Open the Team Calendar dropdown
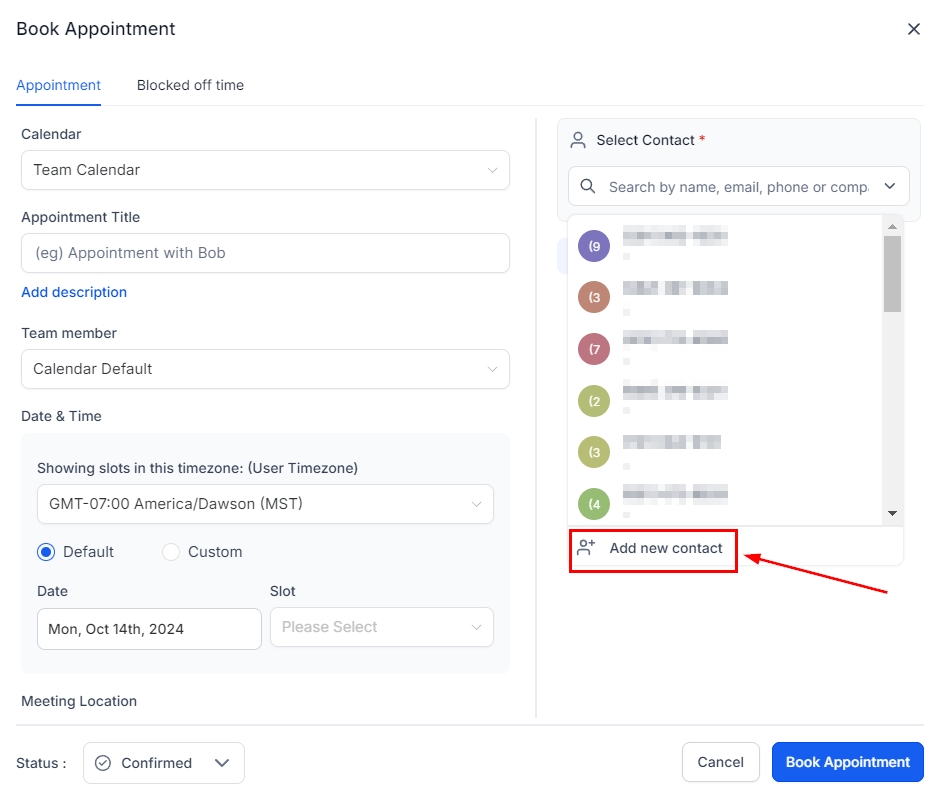The height and width of the screenshot is (792, 938). tap(265, 170)
